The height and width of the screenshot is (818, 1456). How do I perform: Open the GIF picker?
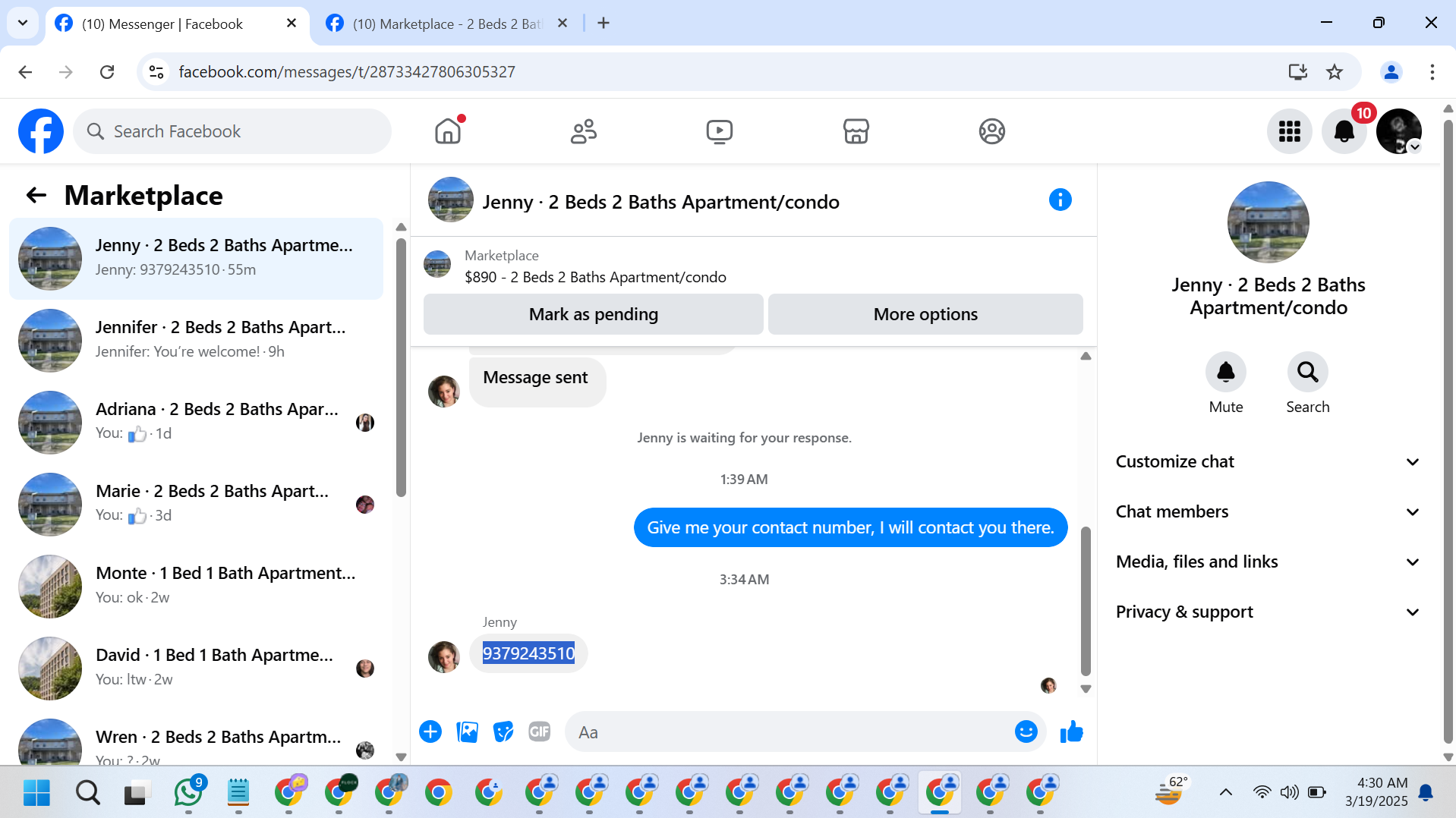coord(540,731)
